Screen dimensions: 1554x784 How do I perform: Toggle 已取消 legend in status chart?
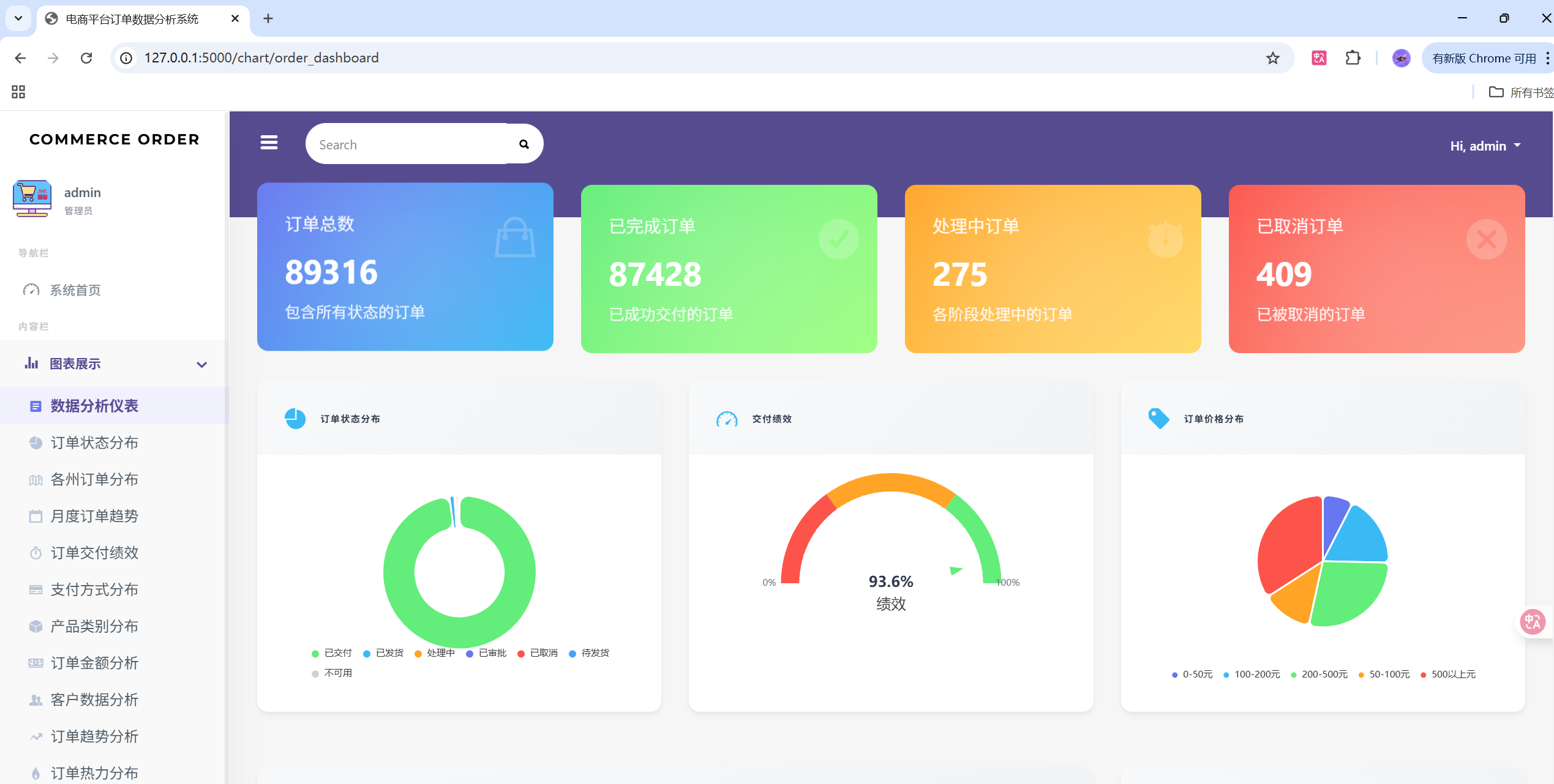click(x=538, y=653)
